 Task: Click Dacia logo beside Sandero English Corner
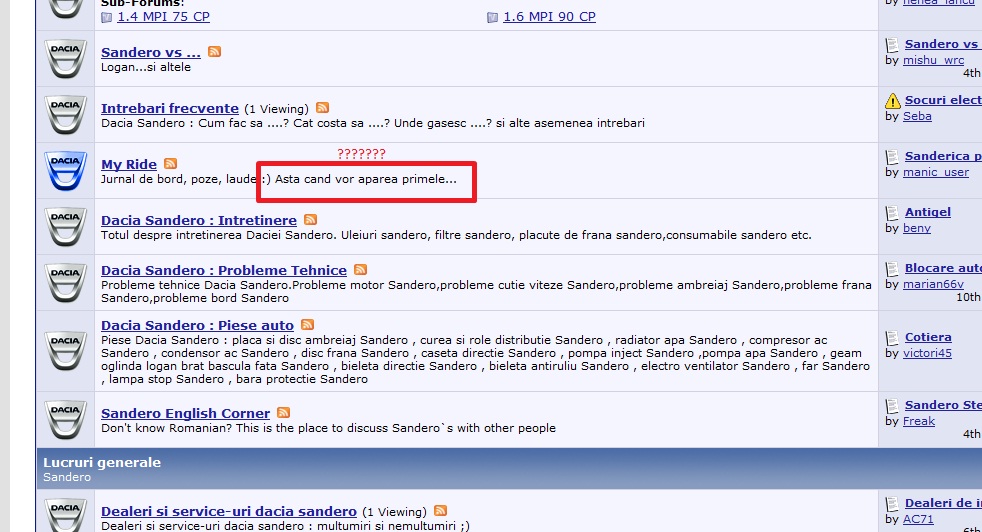coord(65,420)
